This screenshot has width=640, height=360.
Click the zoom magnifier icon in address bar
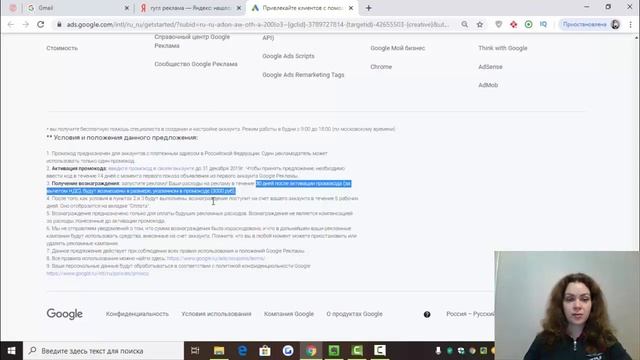(464, 24)
